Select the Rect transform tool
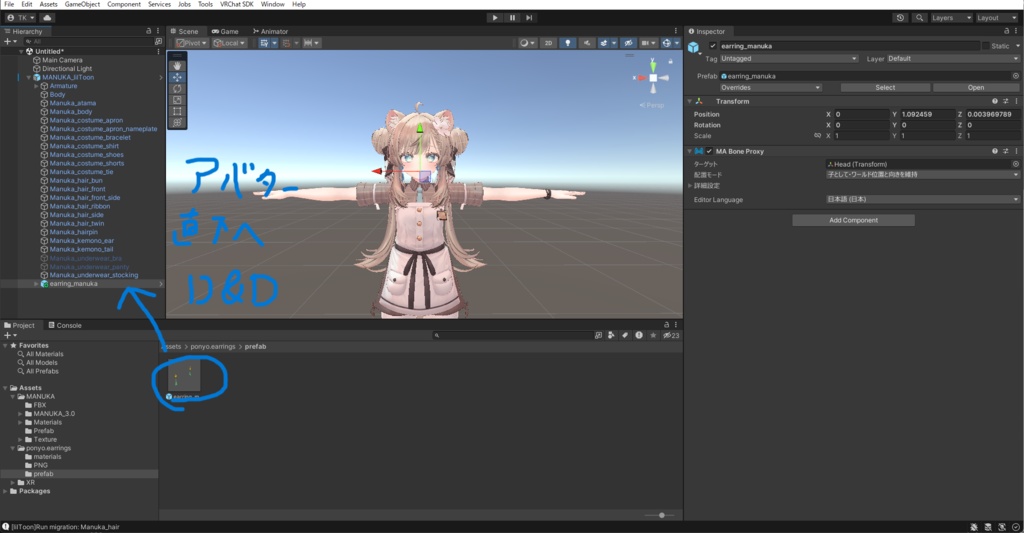This screenshot has height=533, width=1024. tap(177, 111)
